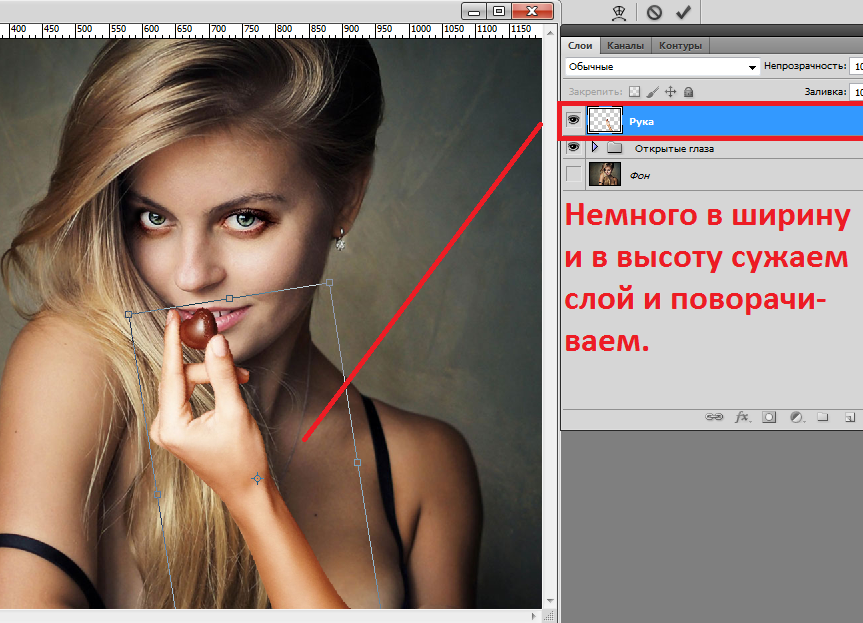Screen dimensions: 863x623
Task: Switch to the Каналы tab
Action: (x=628, y=45)
